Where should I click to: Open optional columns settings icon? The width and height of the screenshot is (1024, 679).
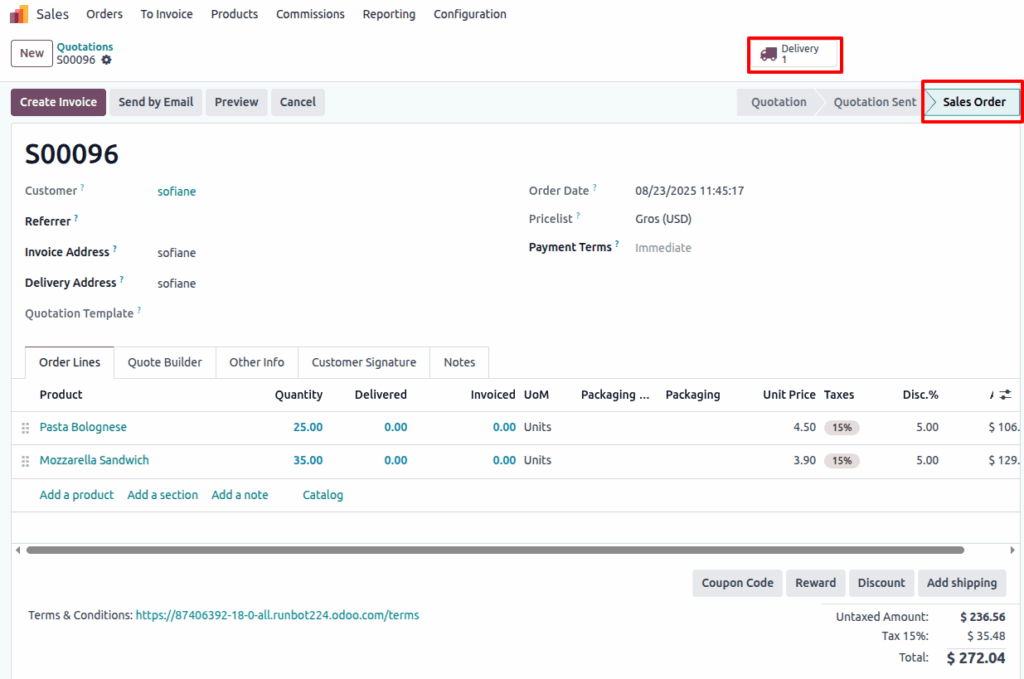coord(1005,394)
